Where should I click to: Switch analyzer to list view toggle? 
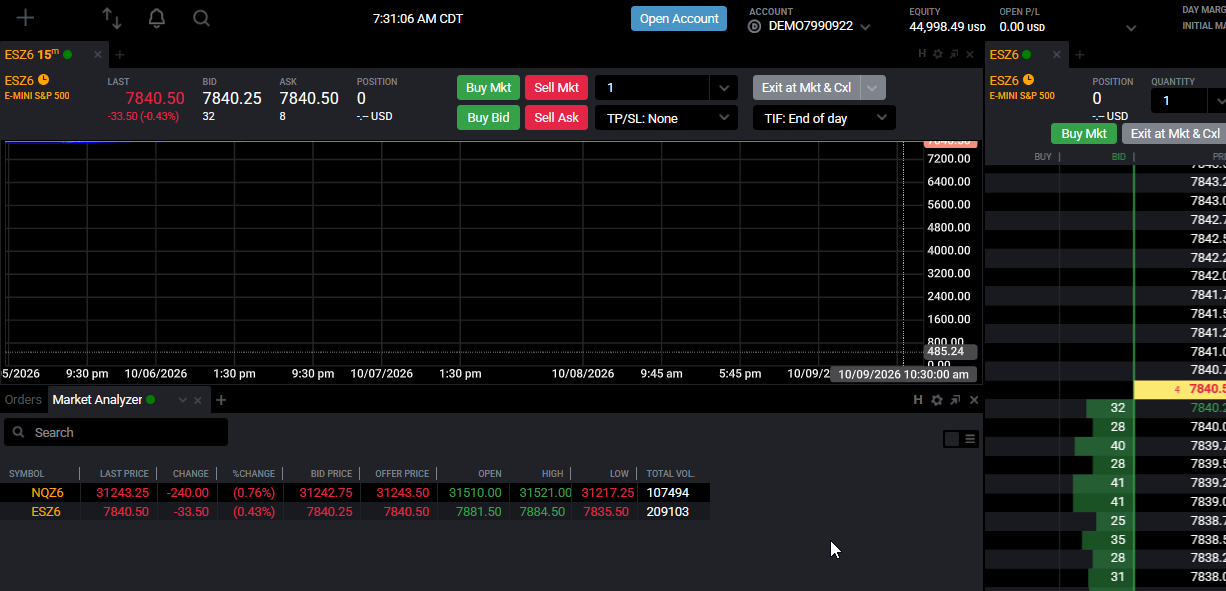[x=970, y=439]
